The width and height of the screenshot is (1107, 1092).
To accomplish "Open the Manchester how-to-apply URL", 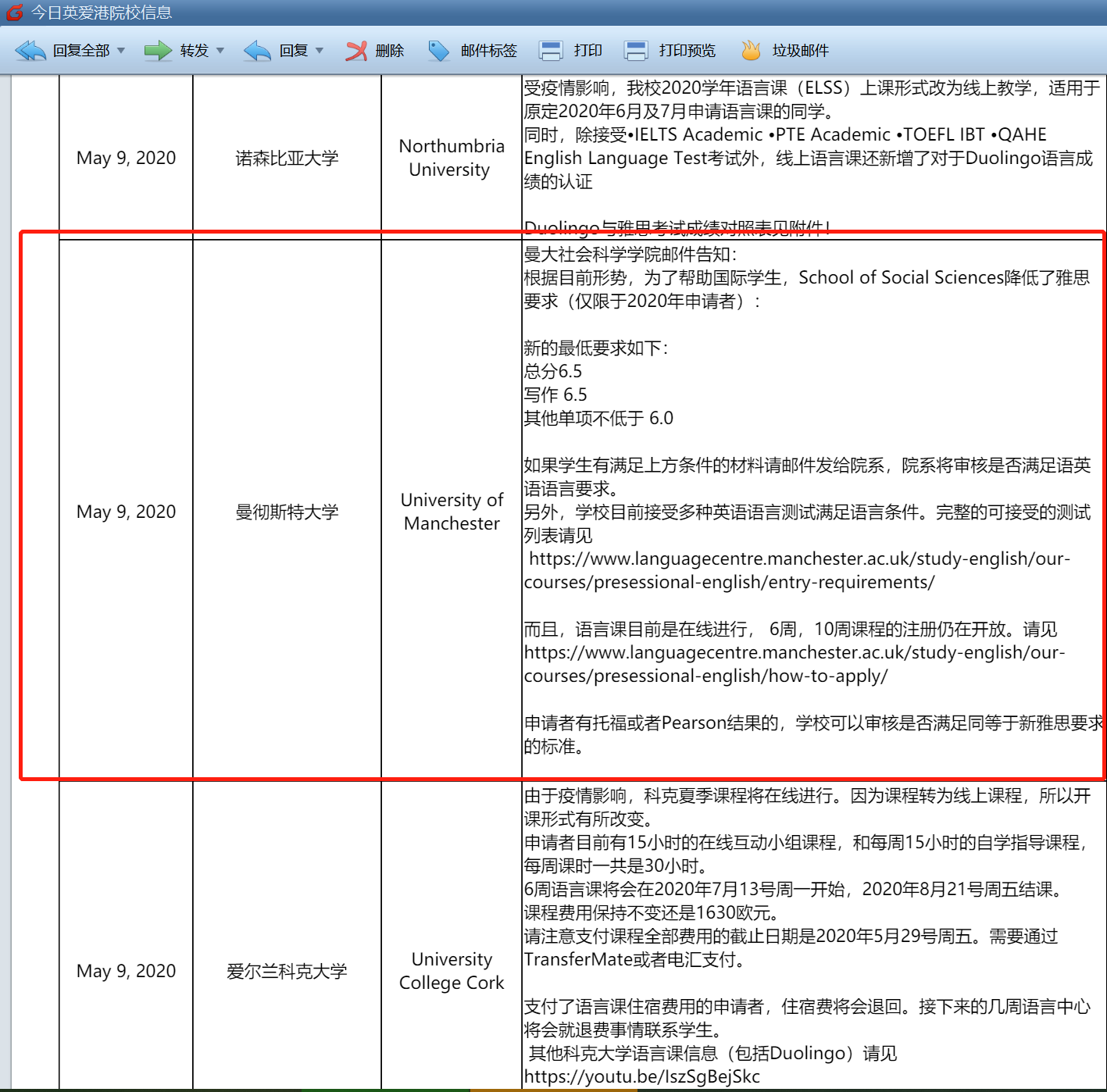I will coord(793,664).
